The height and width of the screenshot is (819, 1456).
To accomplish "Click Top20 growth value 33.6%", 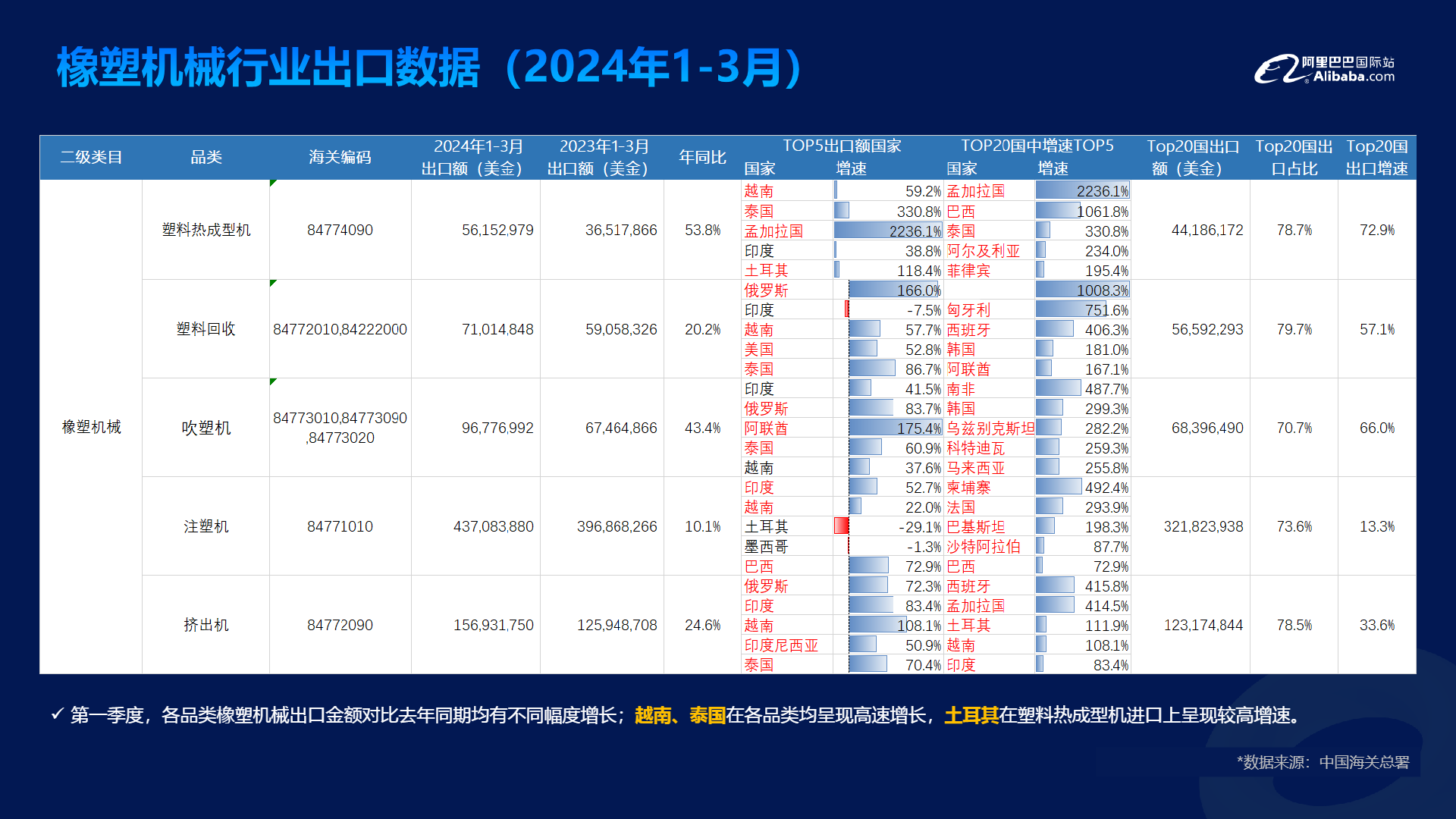I will coord(1377,625).
